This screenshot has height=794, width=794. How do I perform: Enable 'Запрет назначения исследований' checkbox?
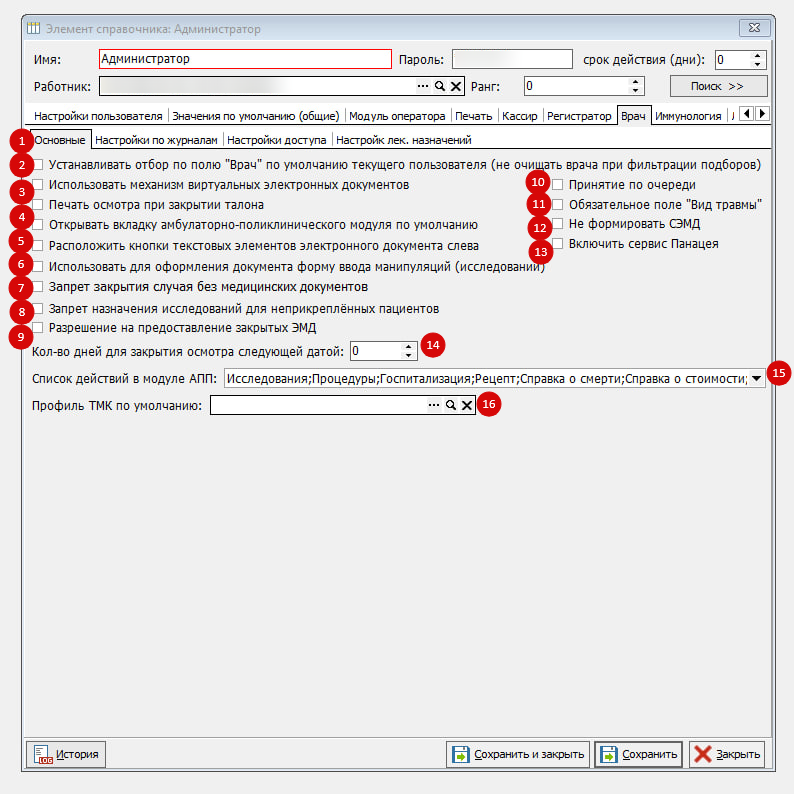pos(38,308)
